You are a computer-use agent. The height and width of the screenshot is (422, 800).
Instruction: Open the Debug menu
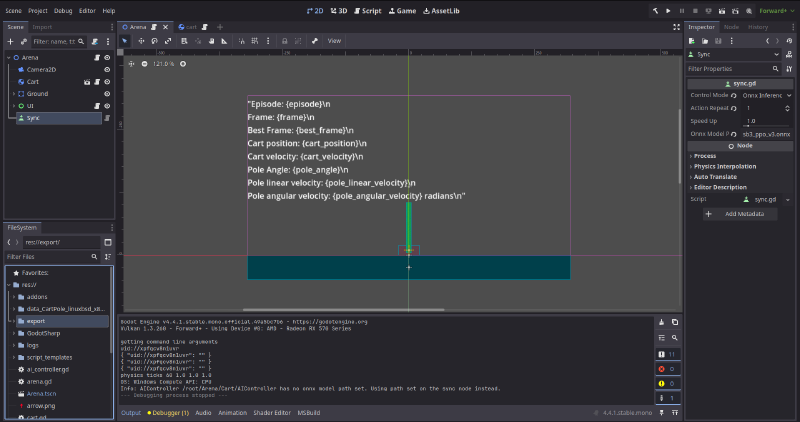coord(63,10)
